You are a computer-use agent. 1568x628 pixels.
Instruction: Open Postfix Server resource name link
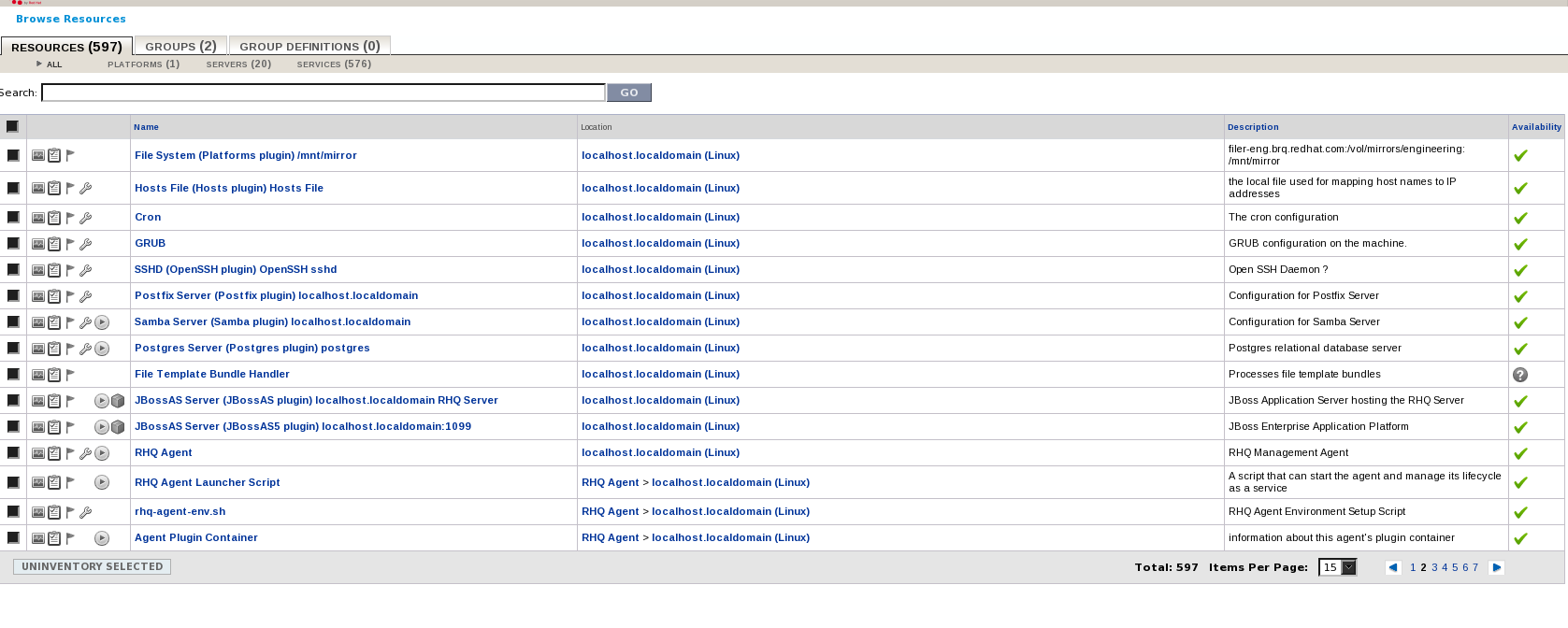276,295
